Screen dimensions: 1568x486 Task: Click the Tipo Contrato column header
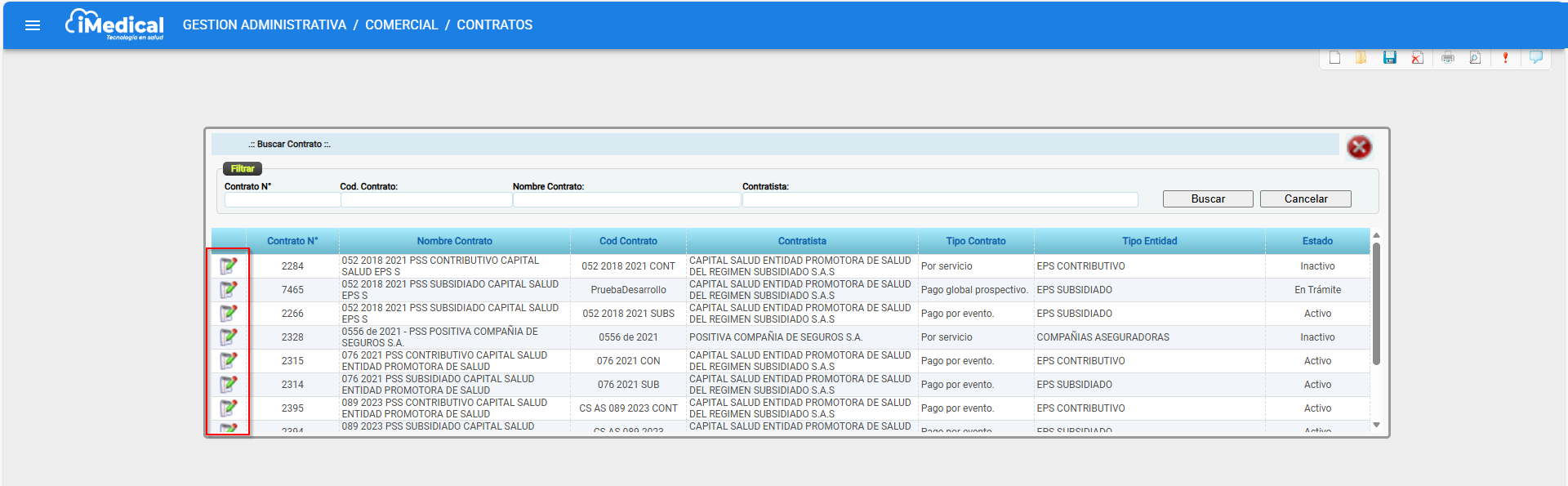tap(976, 241)
